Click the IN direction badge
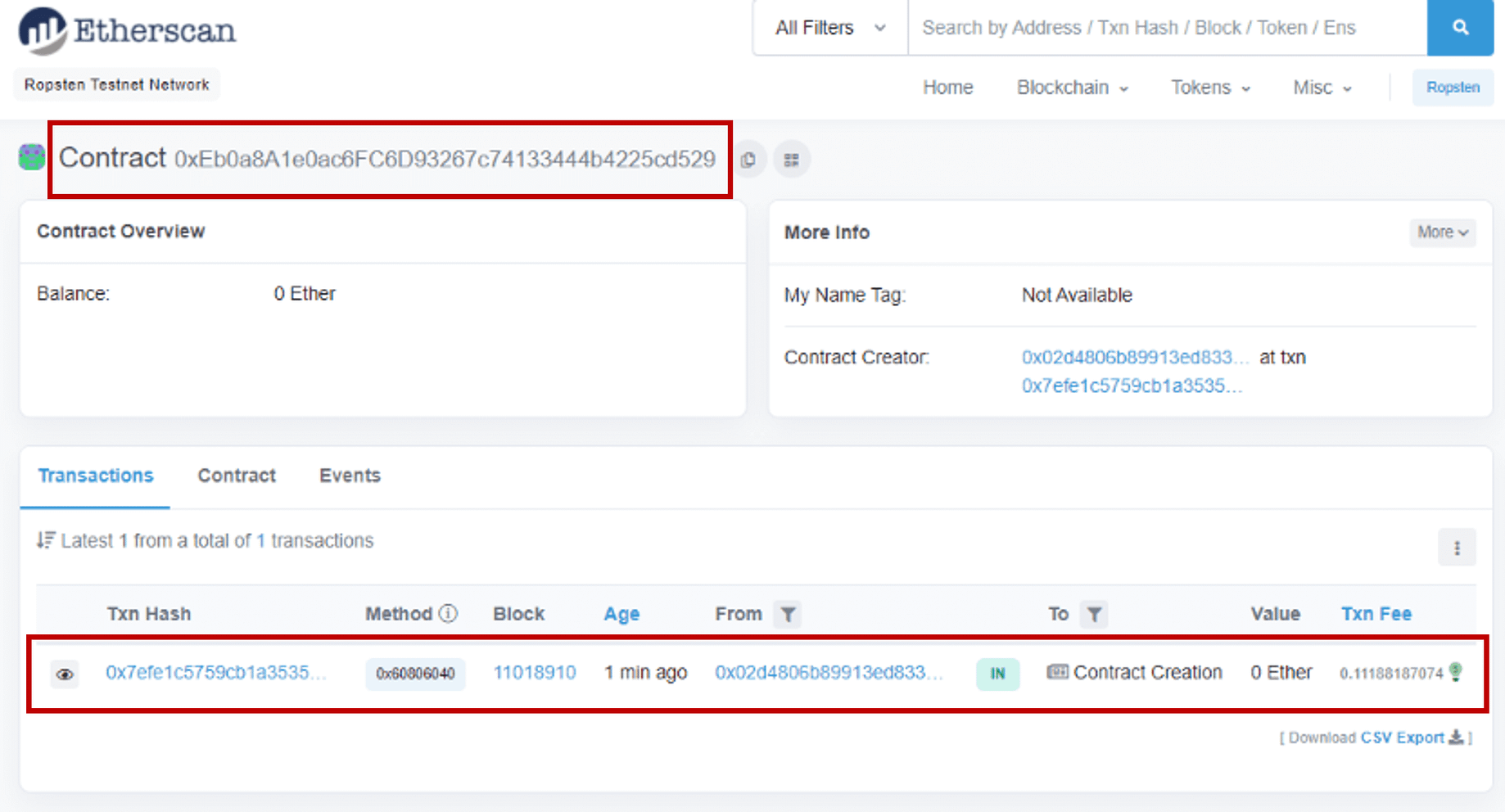This screenshot has height=812, width=1505. point(997,674)
